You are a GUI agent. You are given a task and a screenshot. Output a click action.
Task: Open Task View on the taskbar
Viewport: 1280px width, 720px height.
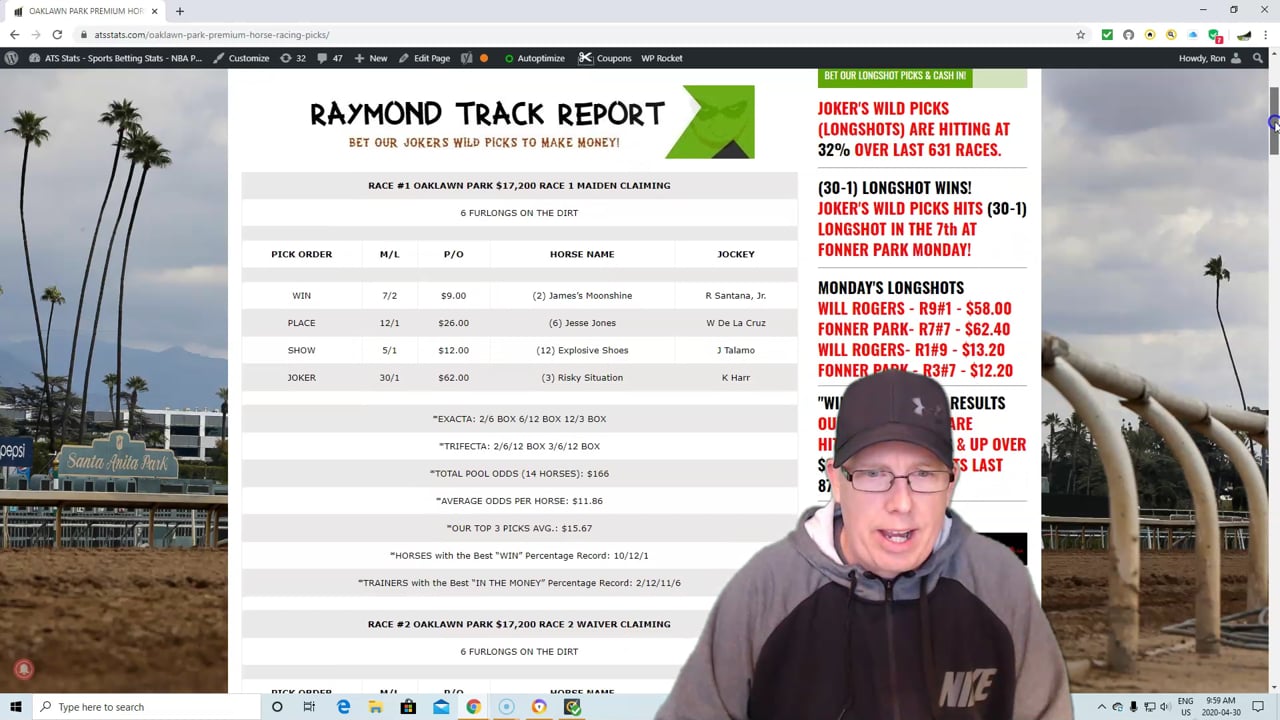(309, 707)
